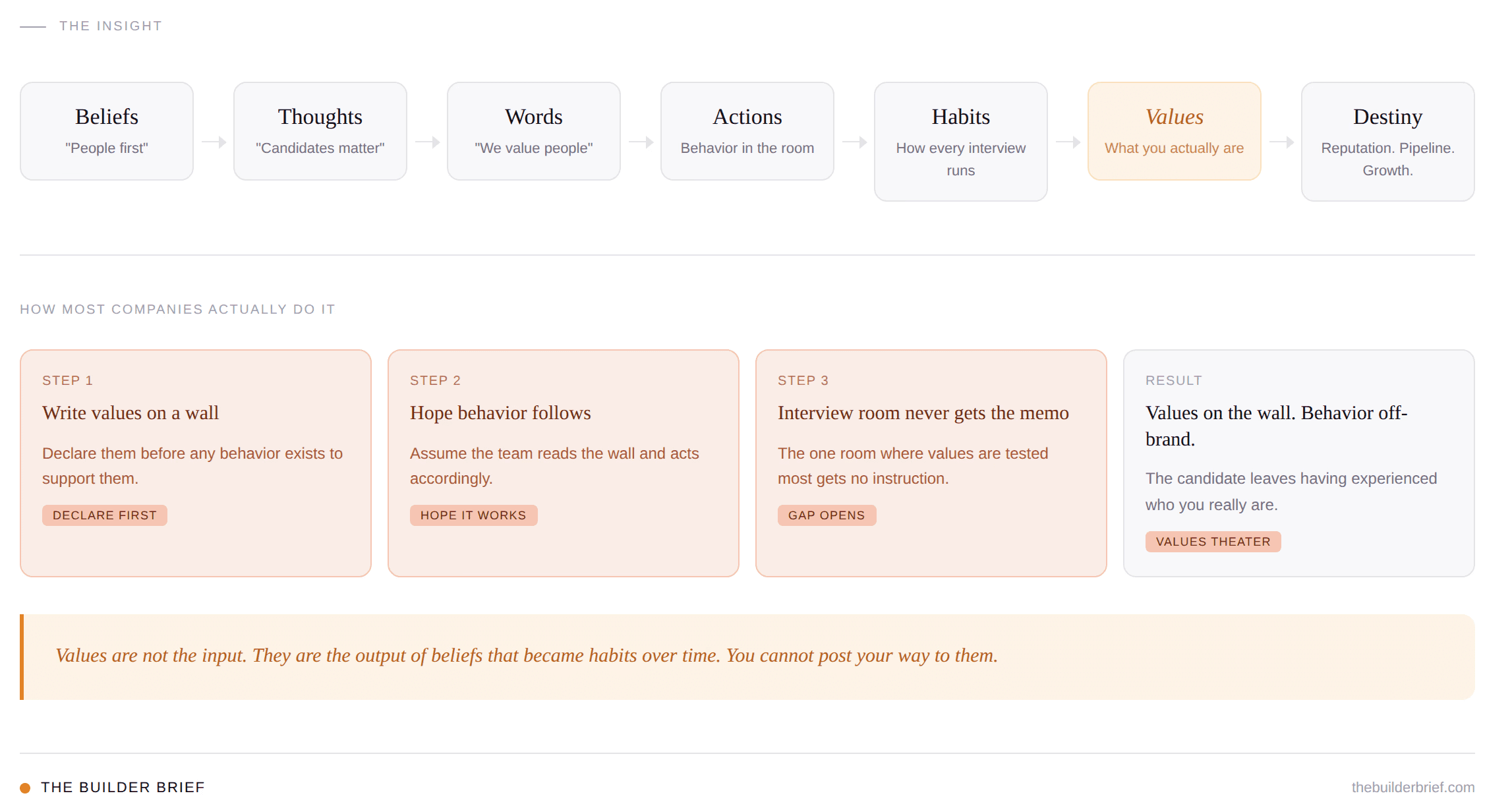Click the arrow between Words and Actions

(641, 142)
